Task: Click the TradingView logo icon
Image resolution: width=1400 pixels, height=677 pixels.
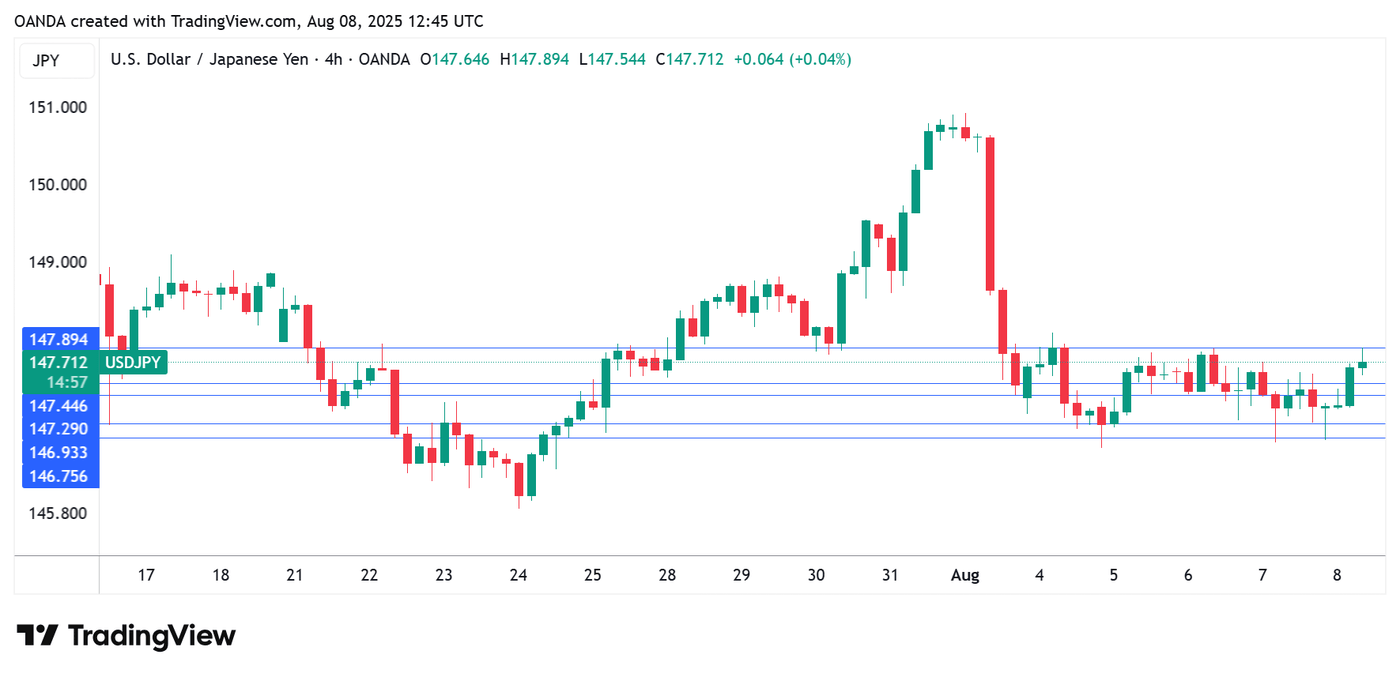Action: point(38,636)
